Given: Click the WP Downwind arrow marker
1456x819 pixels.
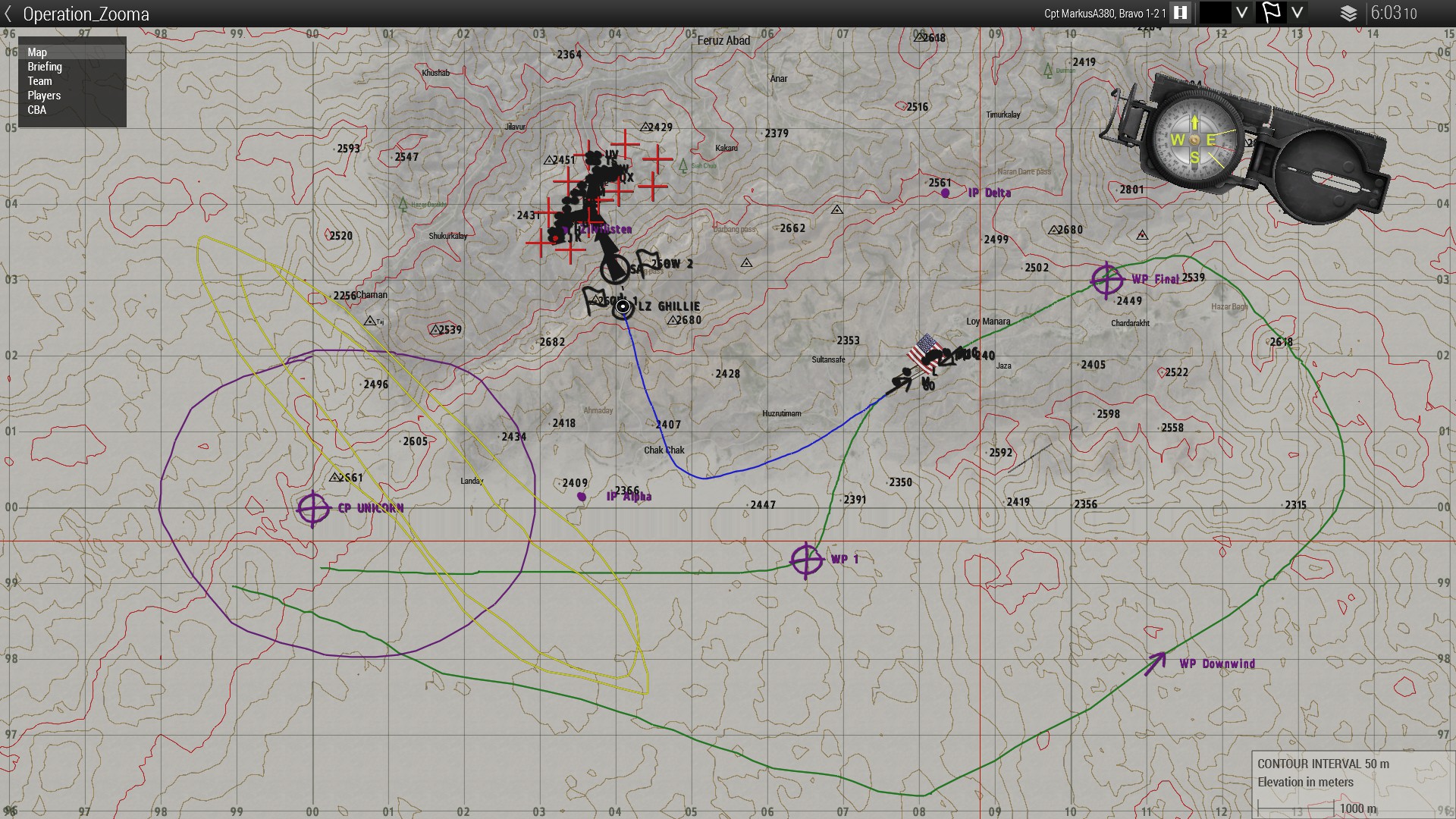Looking at the screenshot, I should (x=1155, y=664).
